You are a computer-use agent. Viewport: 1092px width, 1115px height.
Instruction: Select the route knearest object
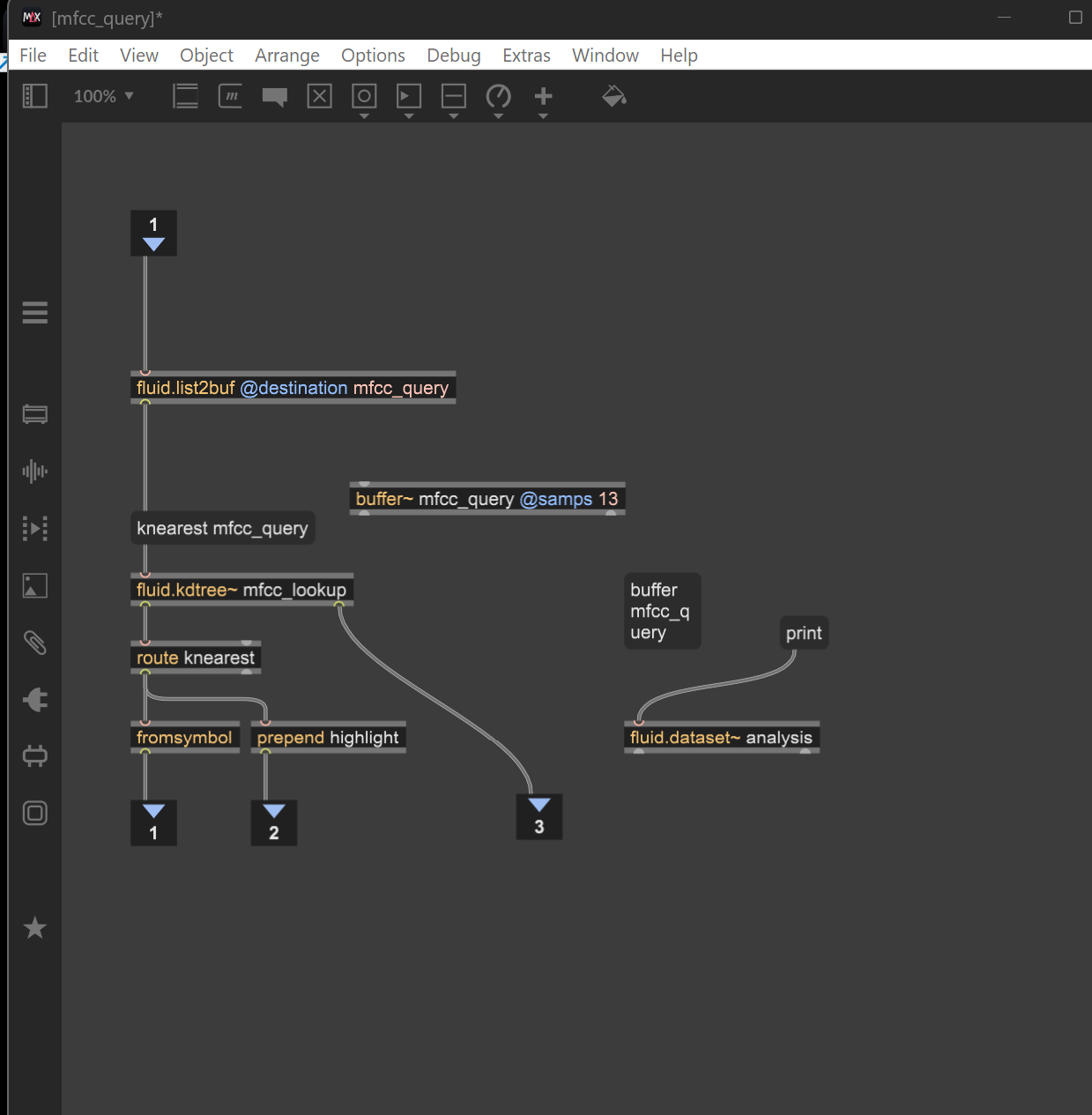196,658
